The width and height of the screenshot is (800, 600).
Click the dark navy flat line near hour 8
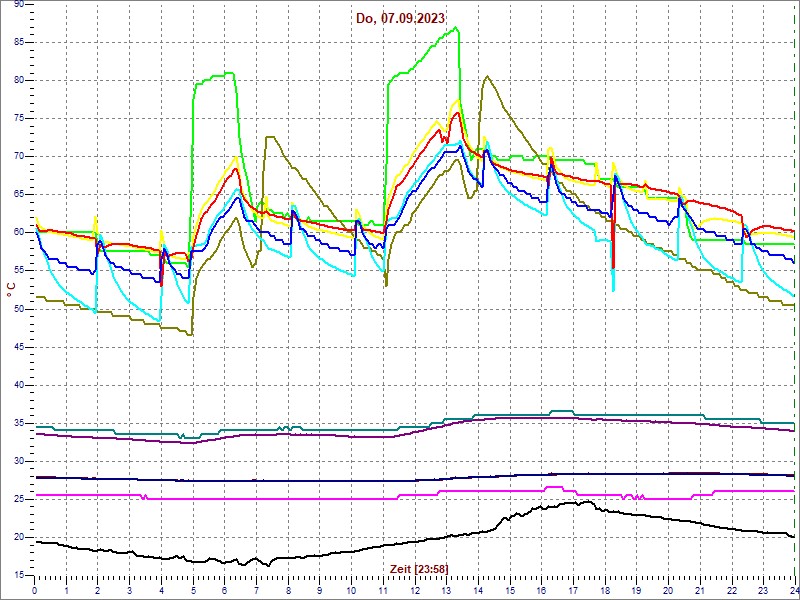(x=288, y=481)
